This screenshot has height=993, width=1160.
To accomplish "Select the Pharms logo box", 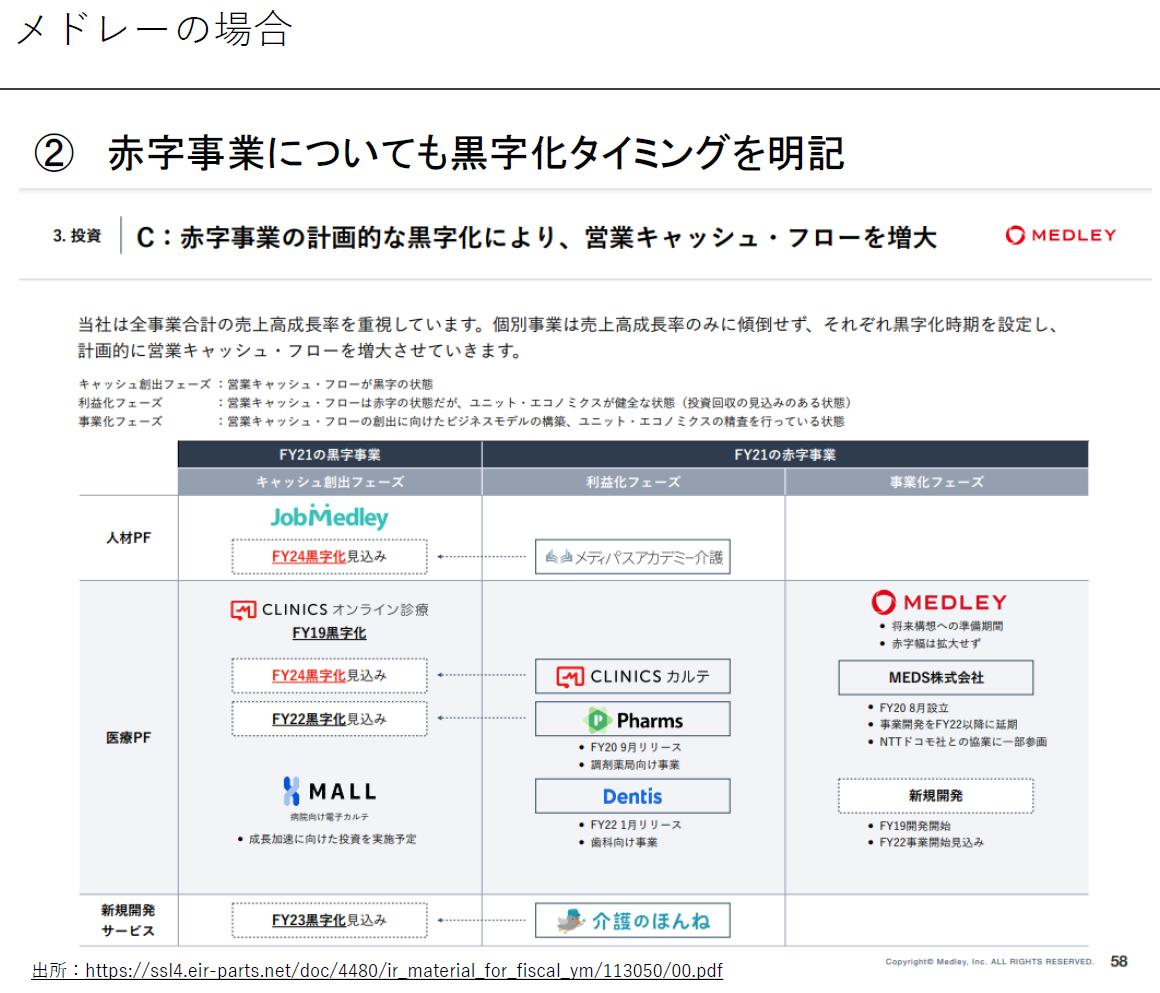I will (x=633, y=719).
